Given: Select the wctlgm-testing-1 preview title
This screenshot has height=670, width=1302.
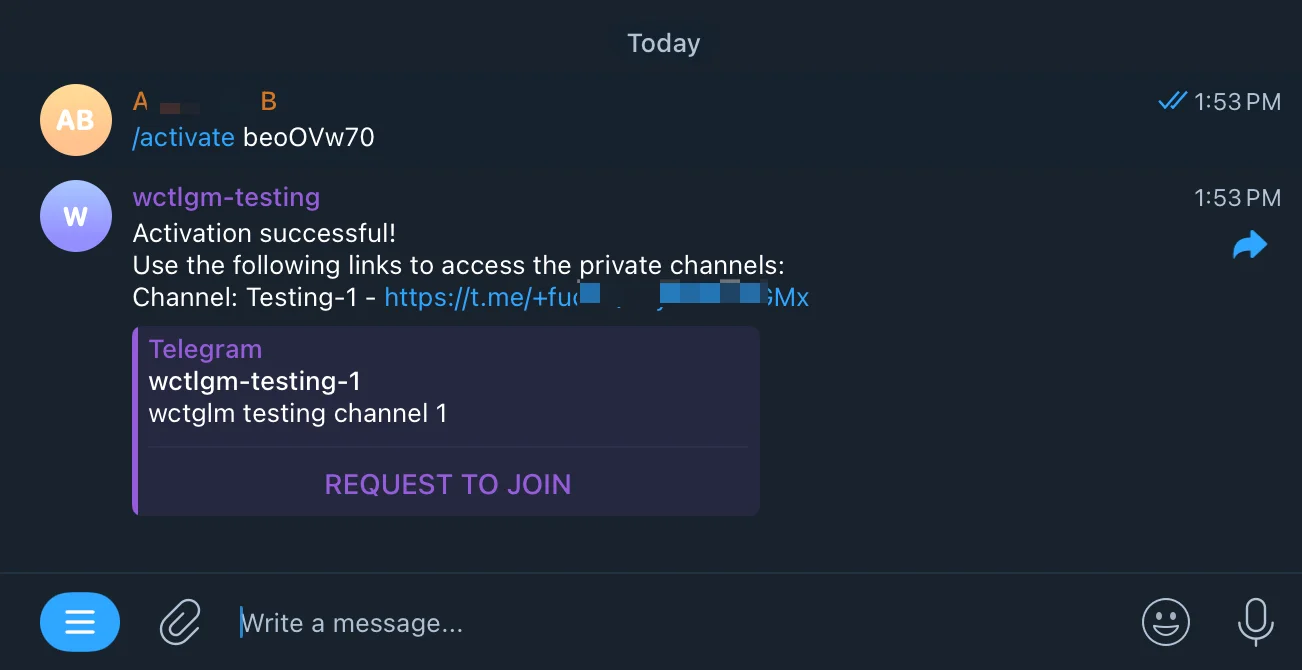Looking at the screenshot, I should [254, 381].
